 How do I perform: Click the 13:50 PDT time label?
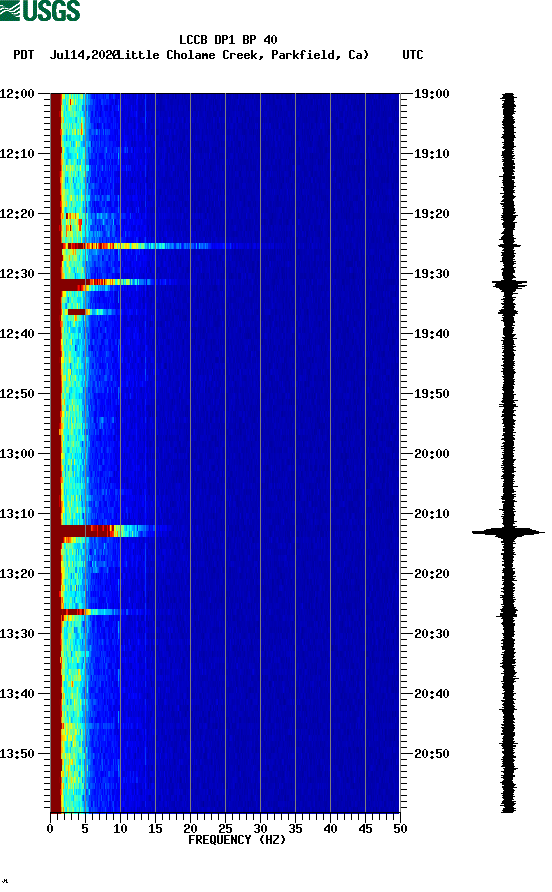point(17,754)
